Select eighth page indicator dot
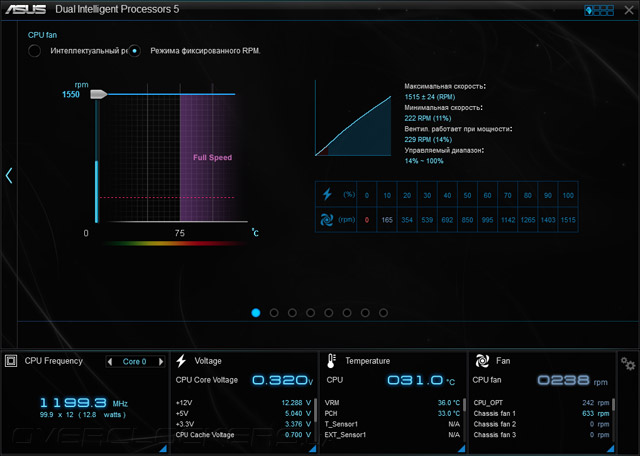The image size is (640, 456). 383,313
